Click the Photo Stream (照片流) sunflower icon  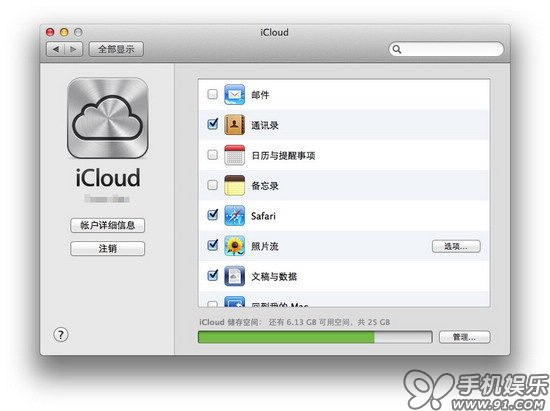[234, 246]
